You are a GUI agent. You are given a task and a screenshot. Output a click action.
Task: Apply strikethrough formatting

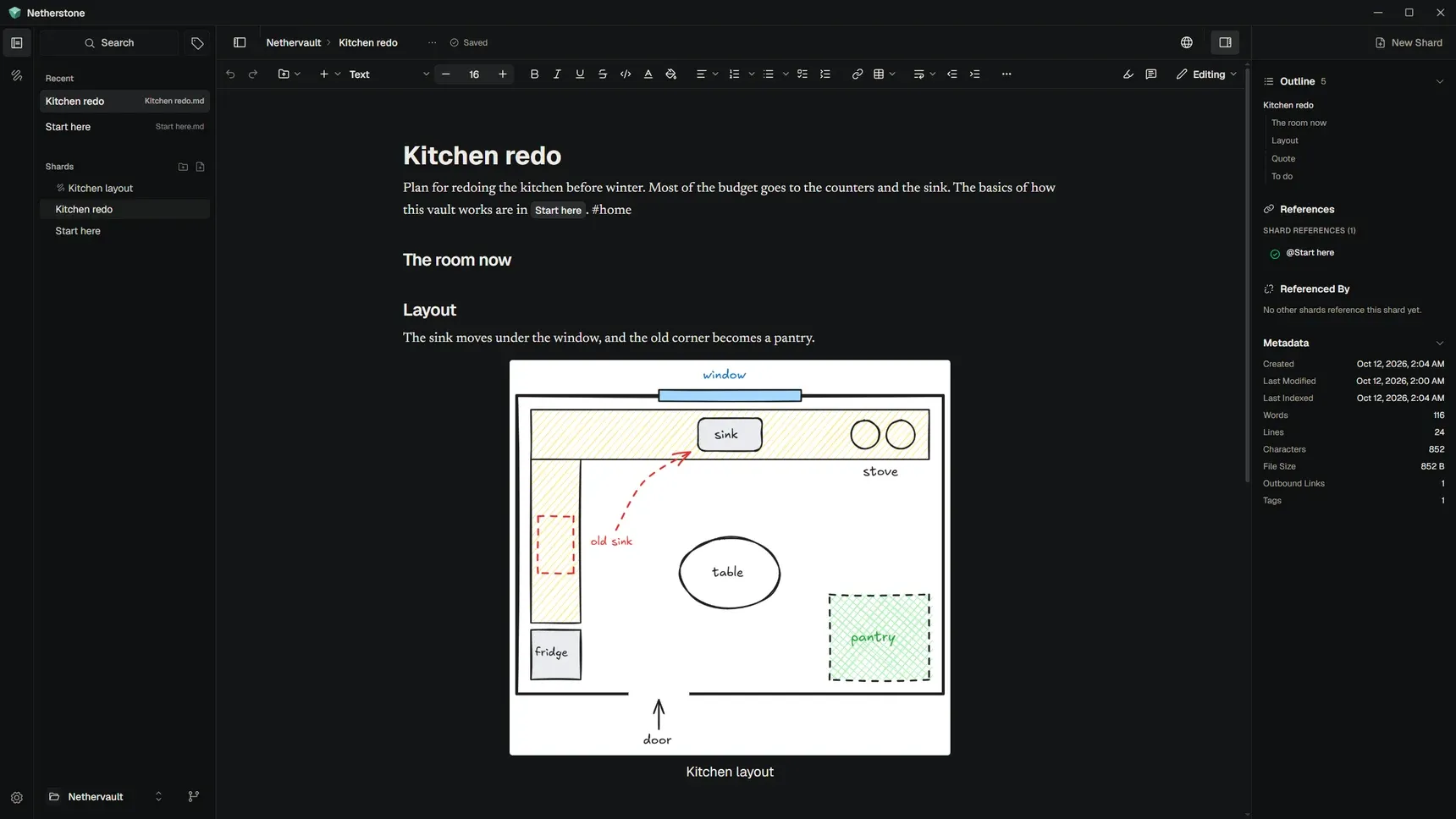pyautogui.click(x=603, y=74)
